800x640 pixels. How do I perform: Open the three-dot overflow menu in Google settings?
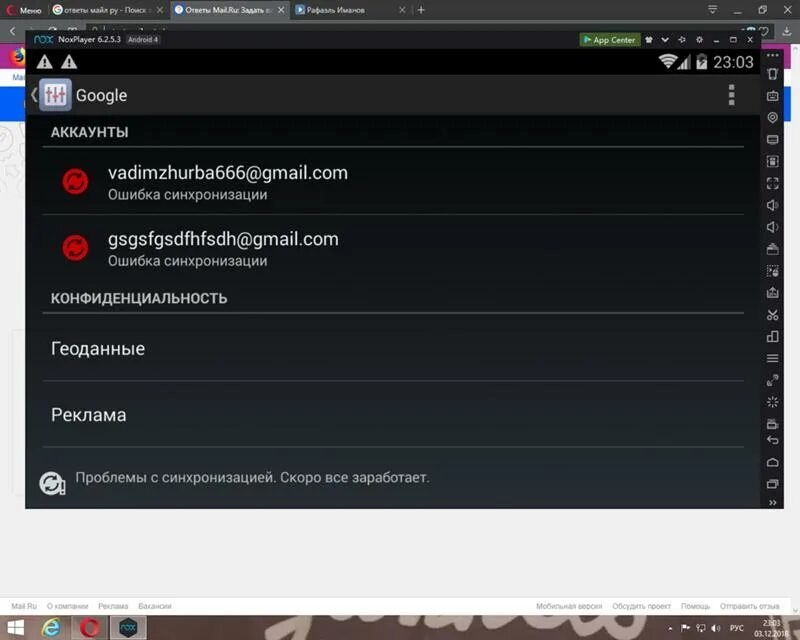pos(732,95)
